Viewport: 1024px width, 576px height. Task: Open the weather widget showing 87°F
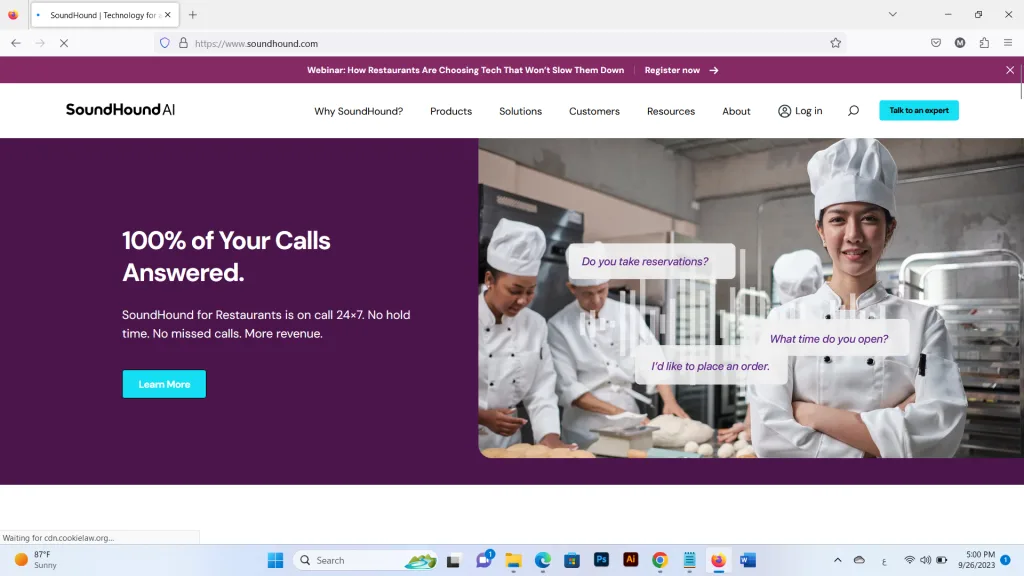[x=37, y=560]
